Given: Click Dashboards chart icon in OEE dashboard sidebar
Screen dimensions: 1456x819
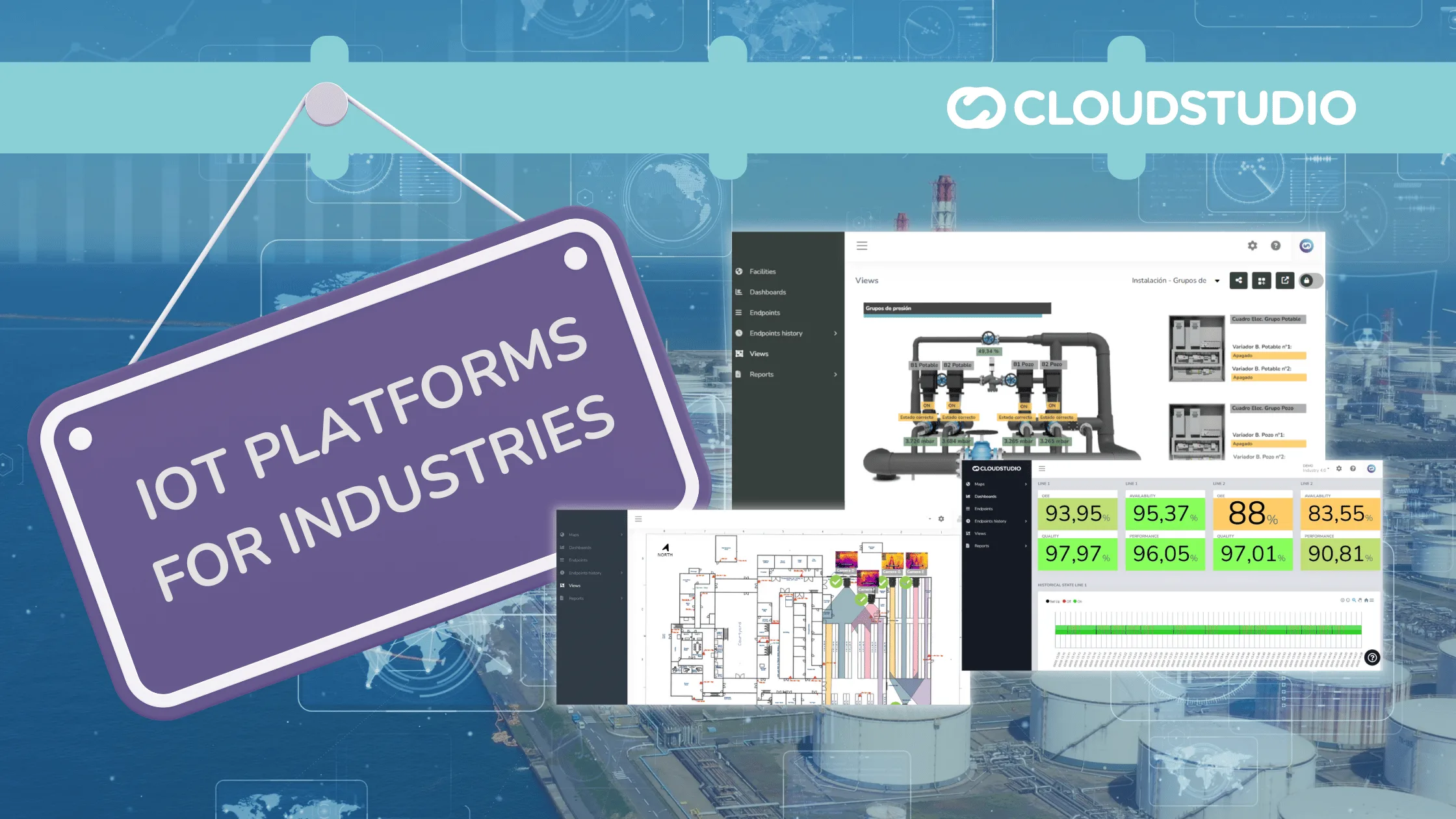Looking at the screenshot, I should [x=968, y=497].
